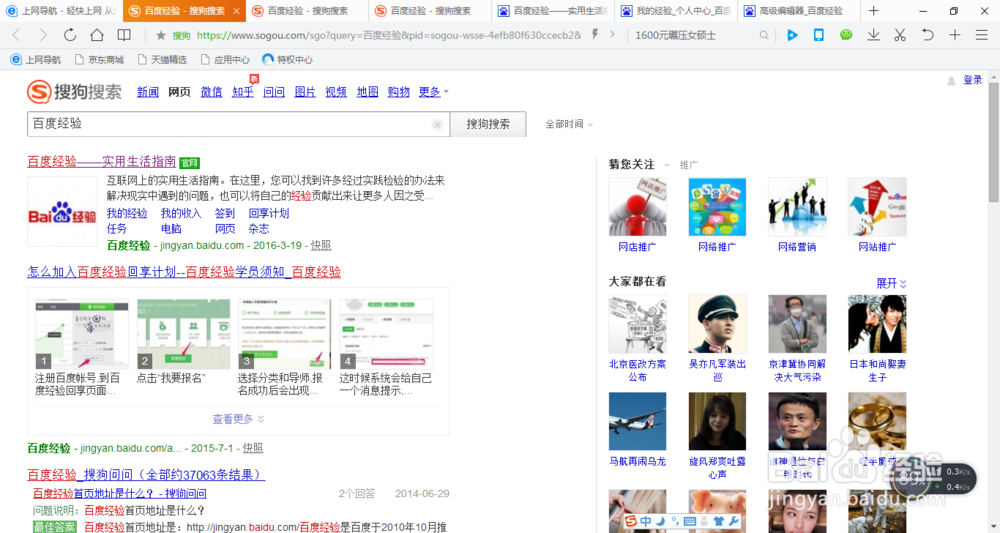Open the browser home page icon
The height and width of the screenshot is (533, 1000).
[x=97, y=35]
